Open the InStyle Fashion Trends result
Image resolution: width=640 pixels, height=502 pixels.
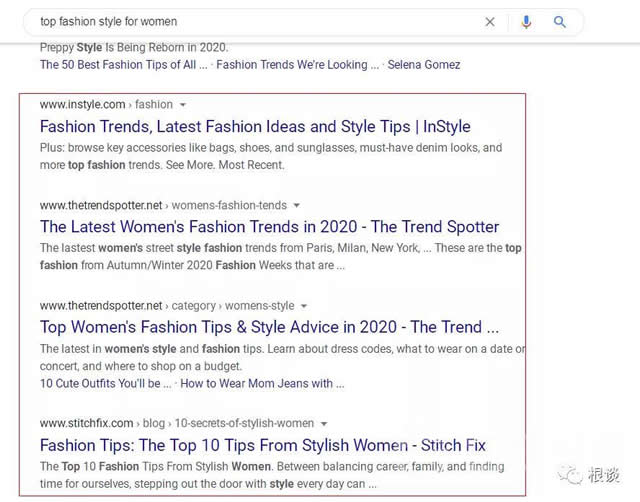[255, 127]
